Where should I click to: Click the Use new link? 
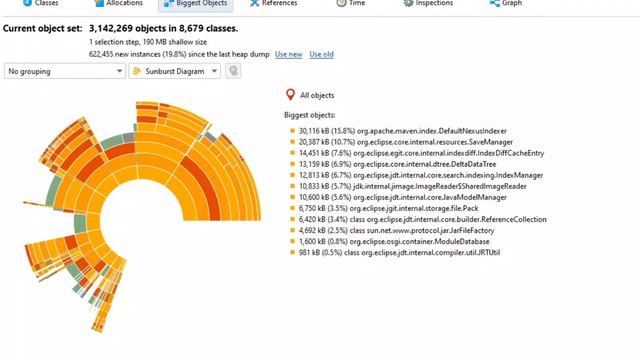[x=289, y=54]
